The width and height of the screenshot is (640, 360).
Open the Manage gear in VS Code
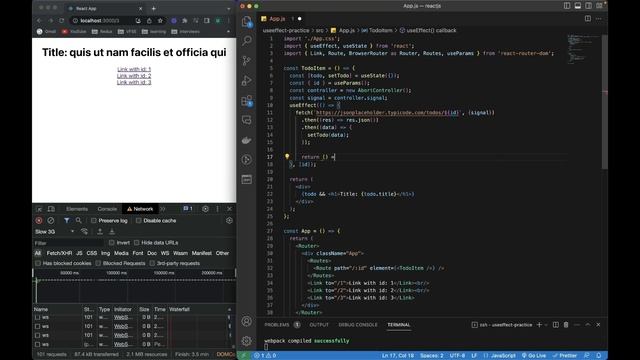pos(247,341)
